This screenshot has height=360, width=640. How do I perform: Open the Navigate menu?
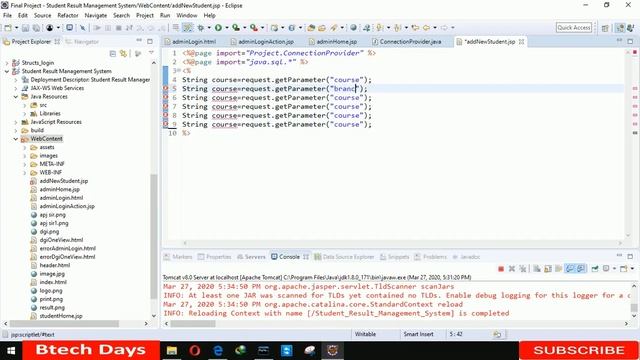(96, 16)
